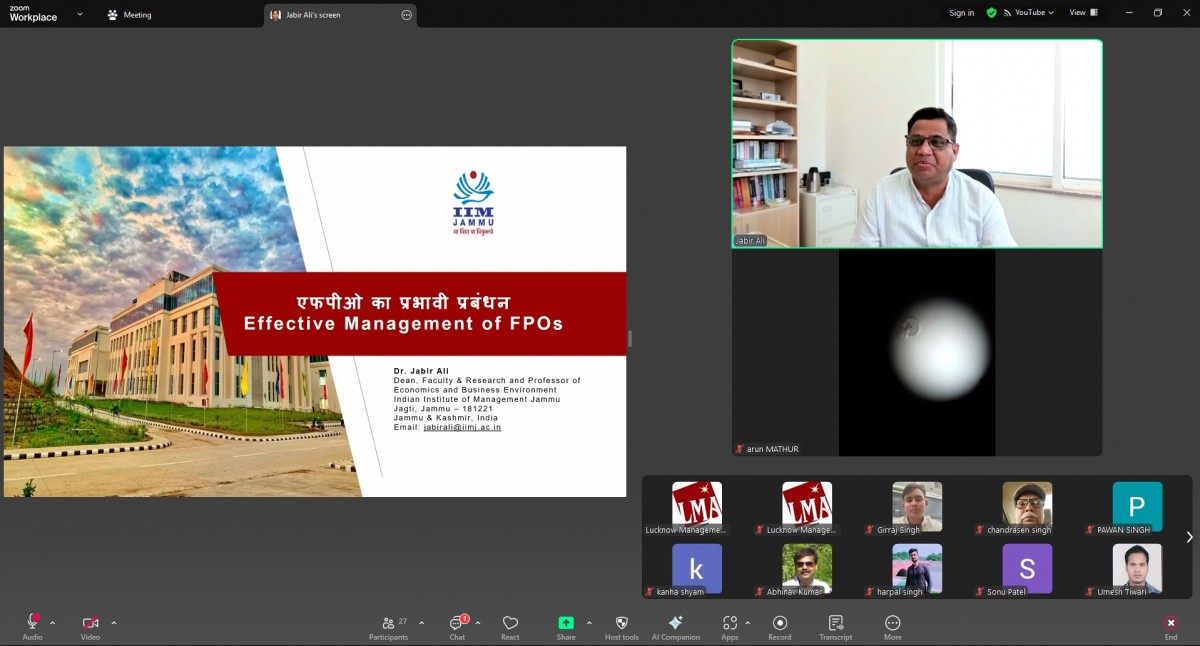Viewport: 1200px width, 646px height.
Task: Select the Meeting tab
Action: [x=129, y=15]
